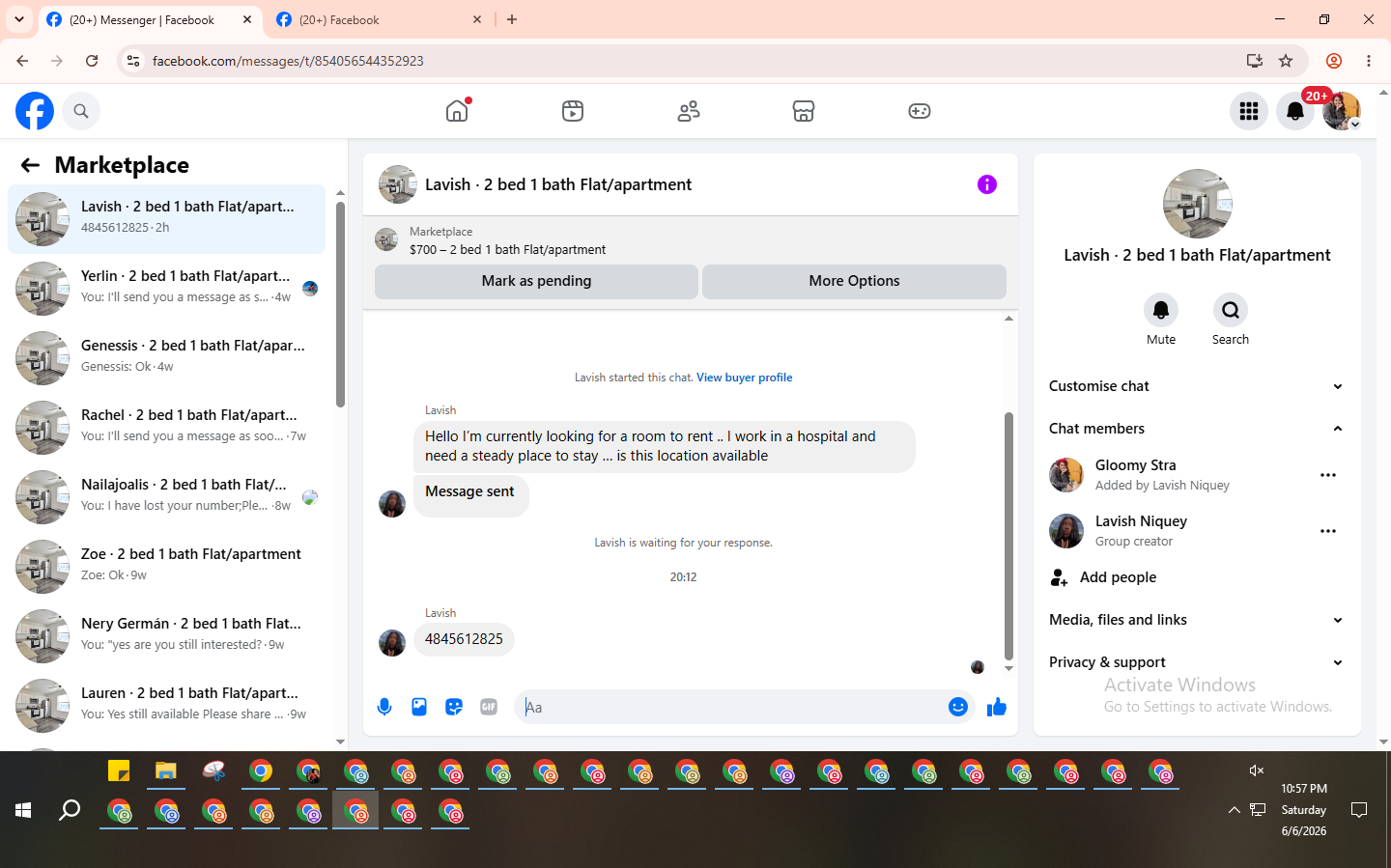Open the Nailajoalis conversation

tap(167, 497)
